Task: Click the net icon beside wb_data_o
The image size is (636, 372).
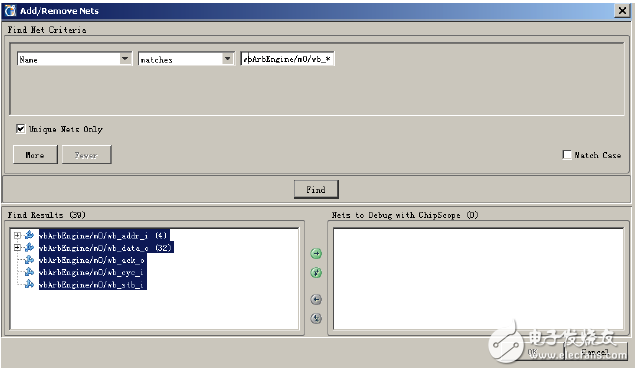Action: [29, 247]
